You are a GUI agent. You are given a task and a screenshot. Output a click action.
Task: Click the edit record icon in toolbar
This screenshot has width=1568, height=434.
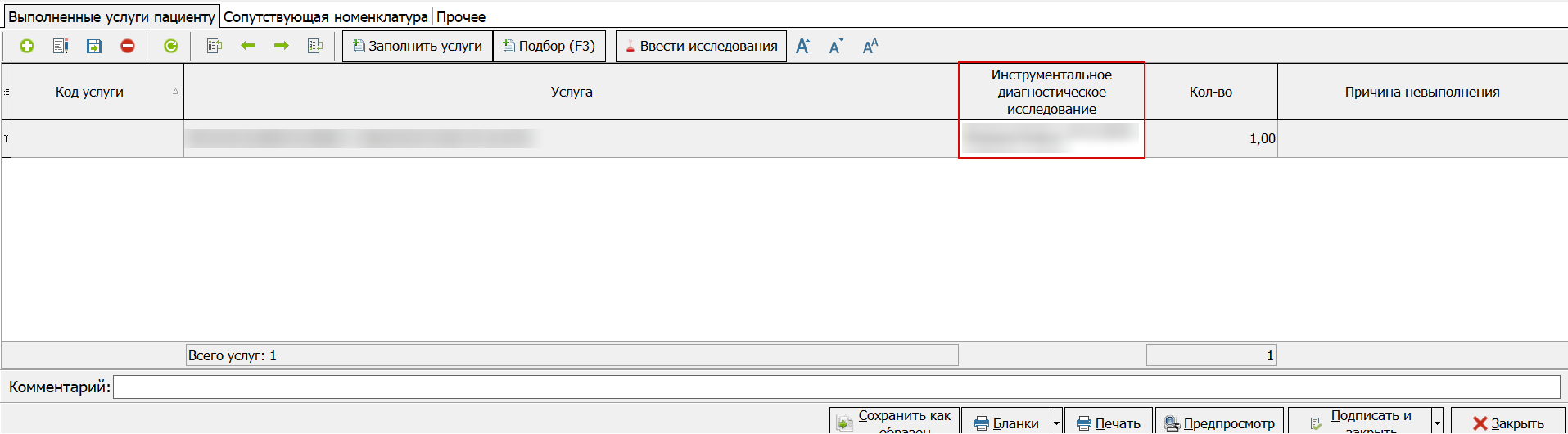pyautogui.click(x=61, y=47)
